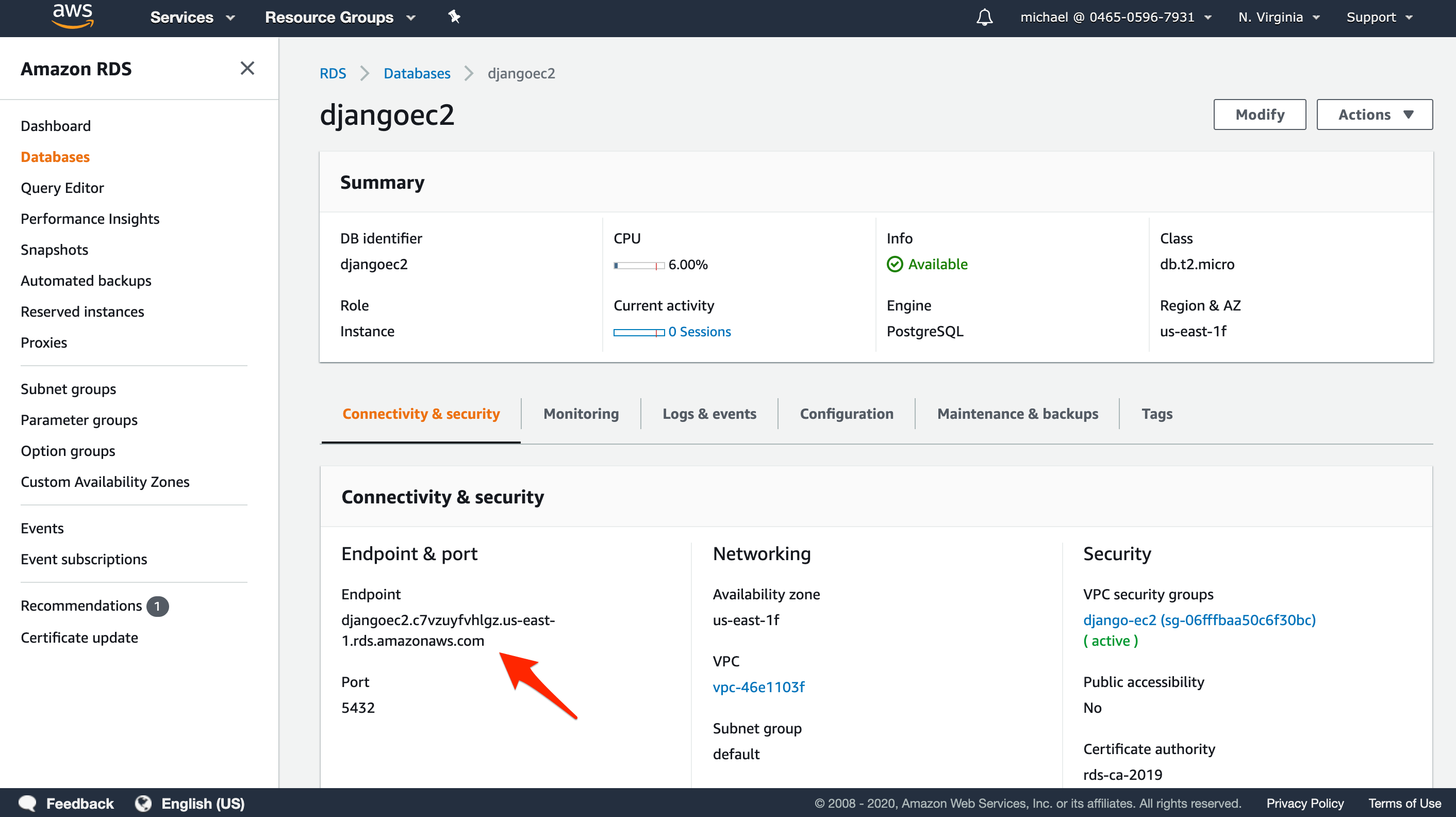
Task: Click the globe language icon
Action: [x=143, y=803]
